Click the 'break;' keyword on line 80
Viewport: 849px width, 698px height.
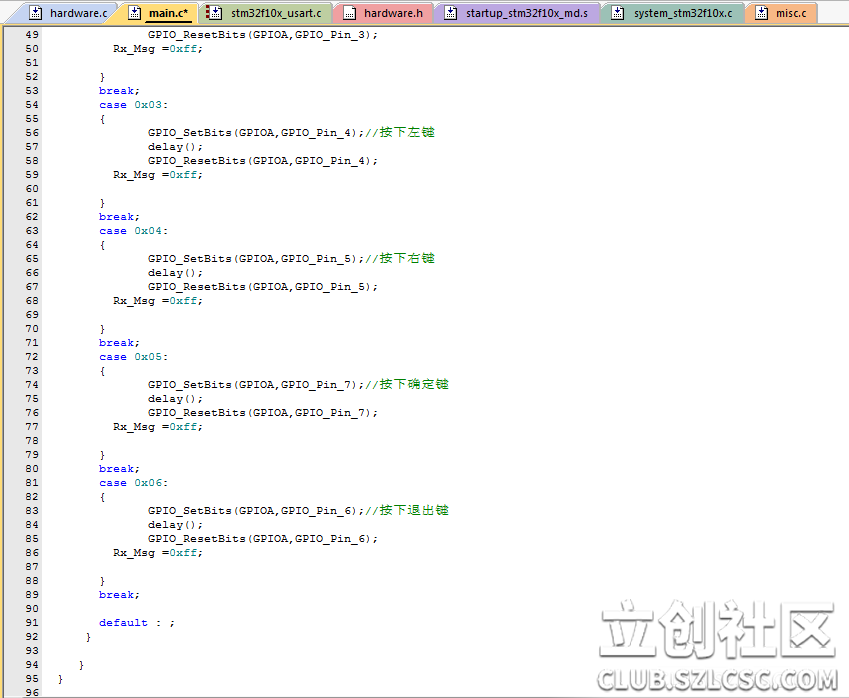coord(119,469)
